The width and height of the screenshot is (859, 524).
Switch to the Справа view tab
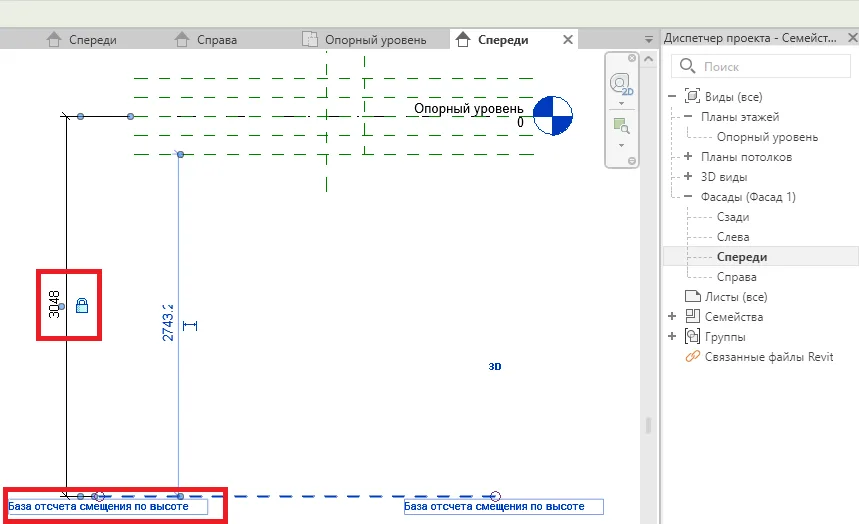pyautogui.click(x=216, y=40)
